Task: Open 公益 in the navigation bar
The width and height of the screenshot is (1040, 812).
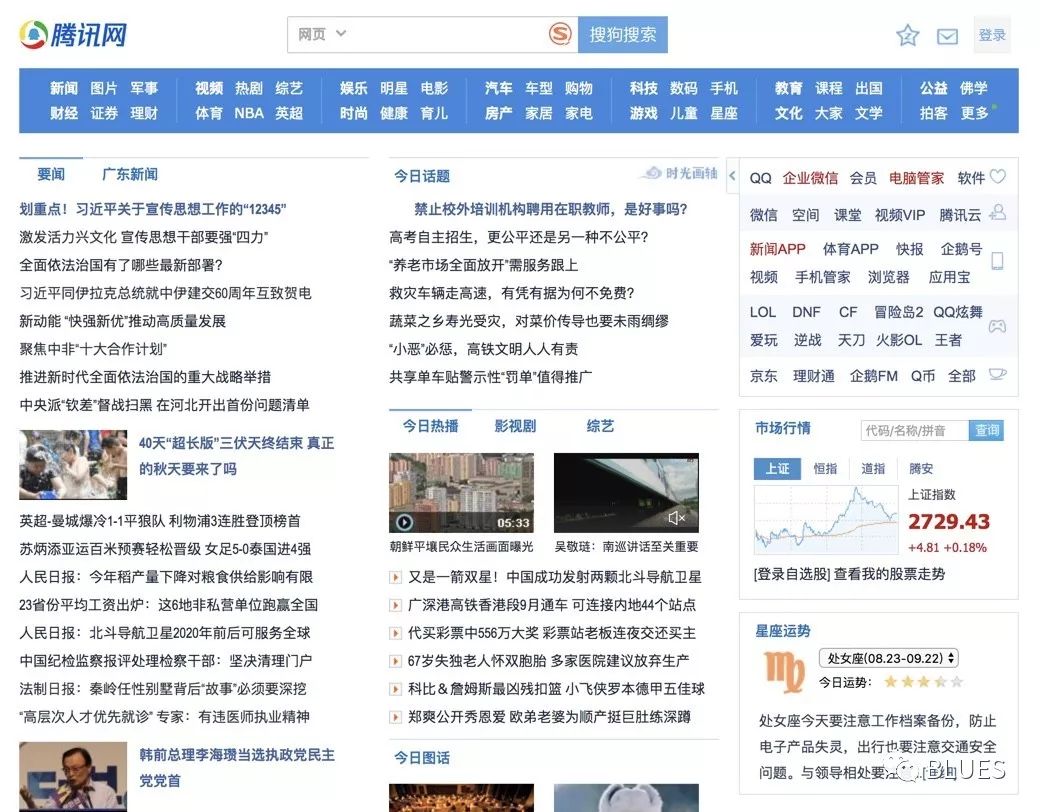Action: coord(933,88)
